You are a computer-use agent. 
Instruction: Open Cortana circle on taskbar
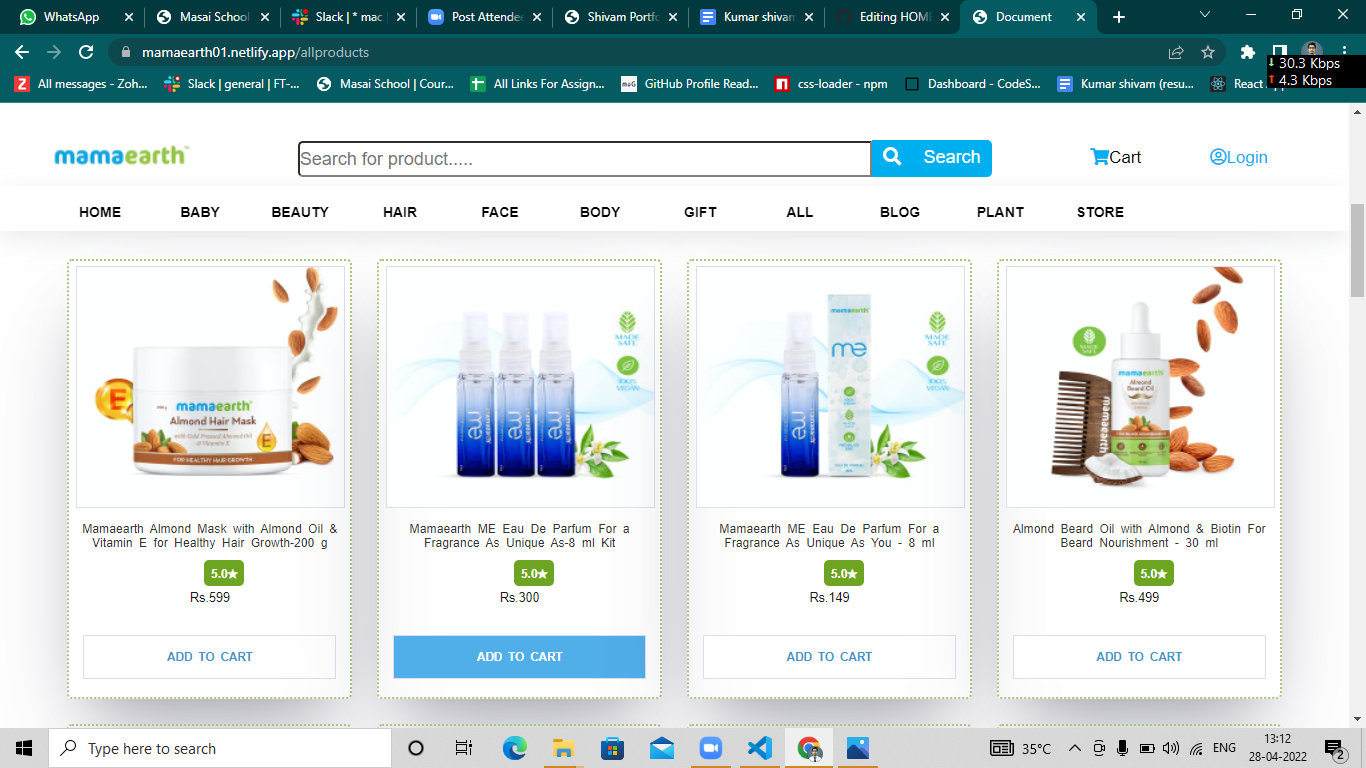pyautogui.click(x=416, y=748)
